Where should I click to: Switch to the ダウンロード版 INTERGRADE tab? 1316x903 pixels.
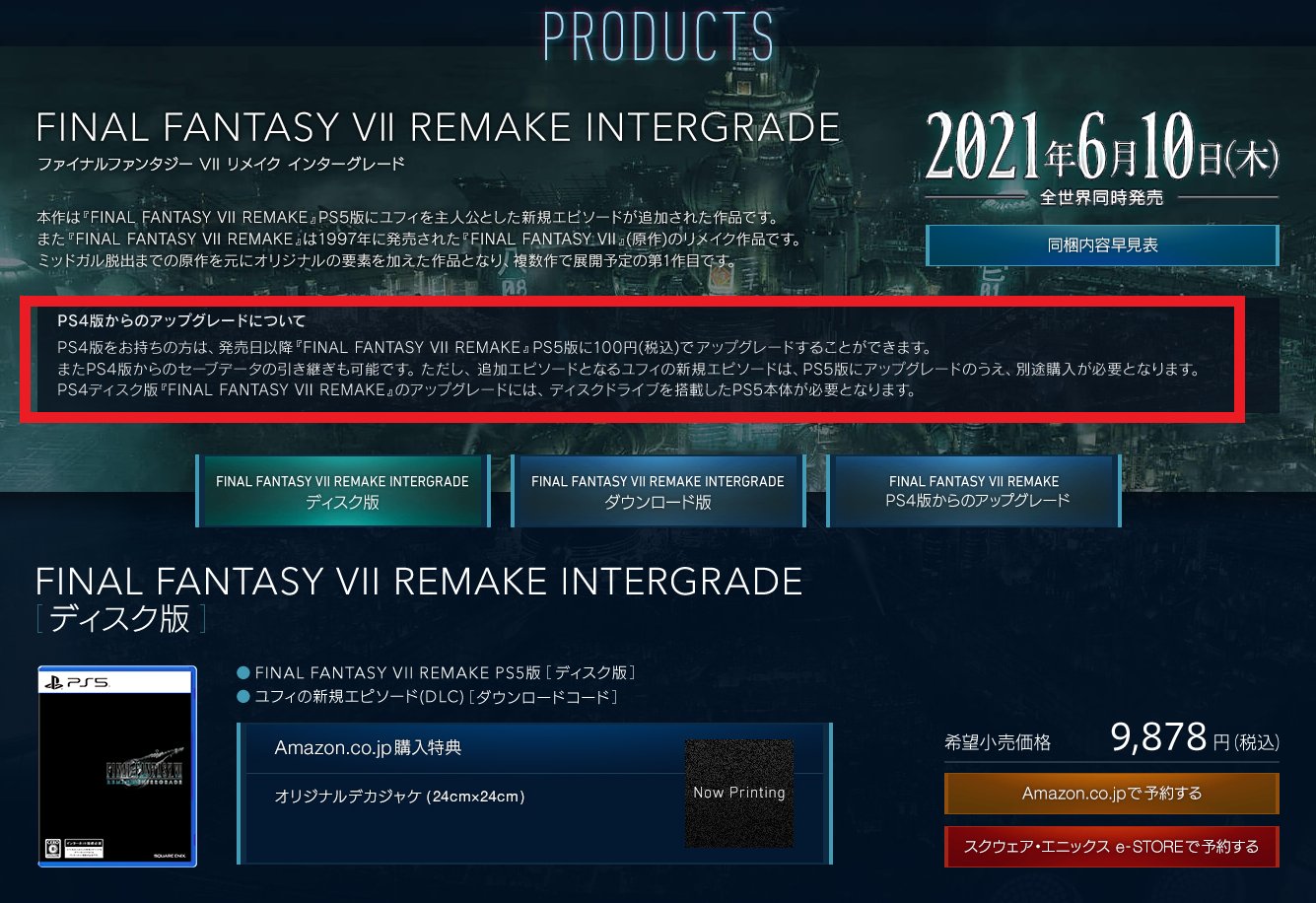click(658, 491)
